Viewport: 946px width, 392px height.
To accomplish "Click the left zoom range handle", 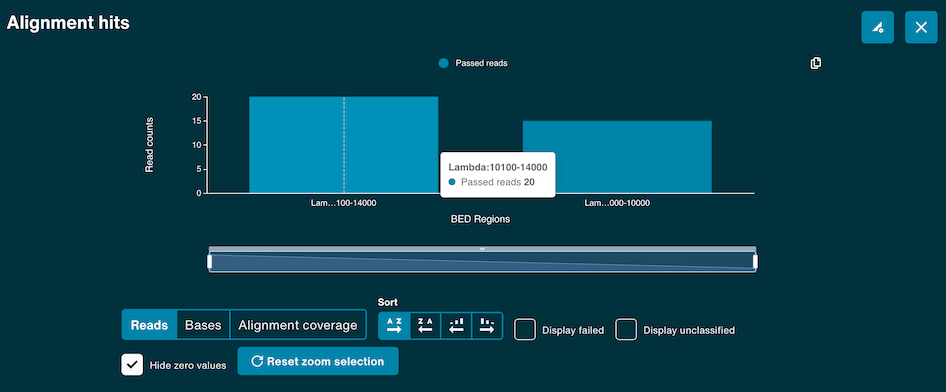I will (209, 262).
